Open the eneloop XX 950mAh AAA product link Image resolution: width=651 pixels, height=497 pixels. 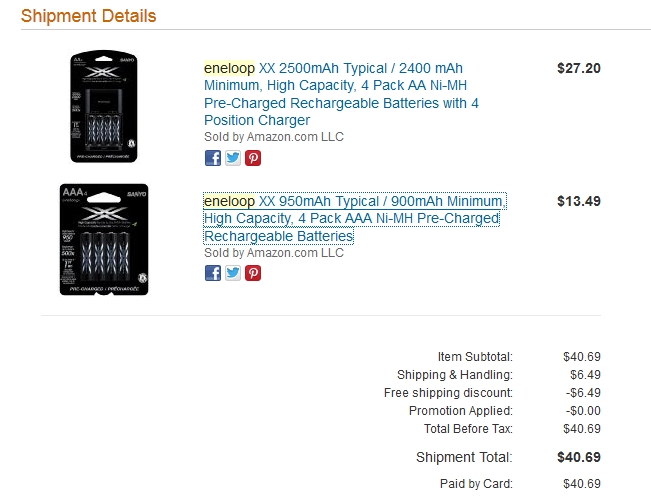(353, 218)
